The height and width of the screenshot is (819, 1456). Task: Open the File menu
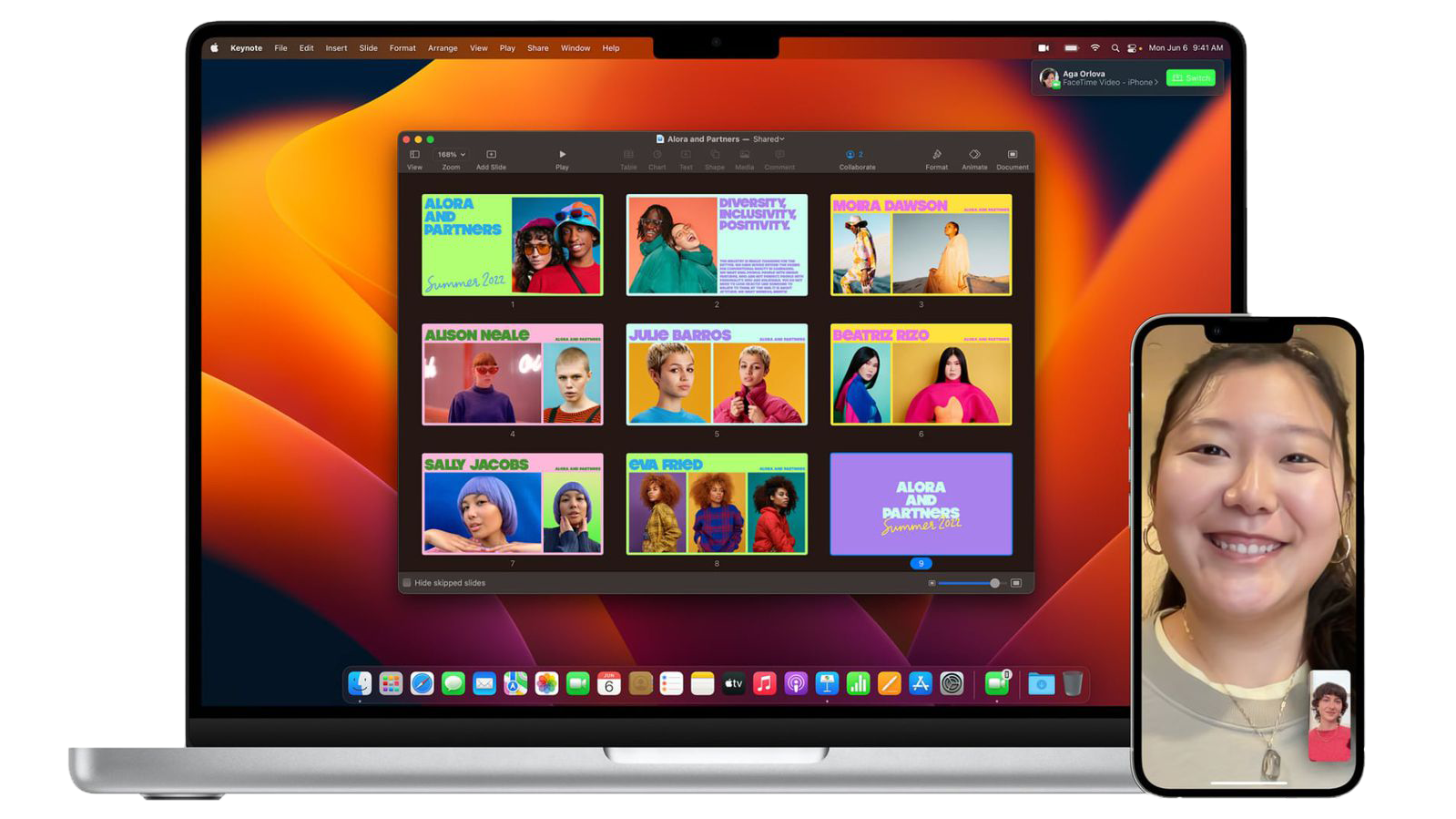(280, 48)
